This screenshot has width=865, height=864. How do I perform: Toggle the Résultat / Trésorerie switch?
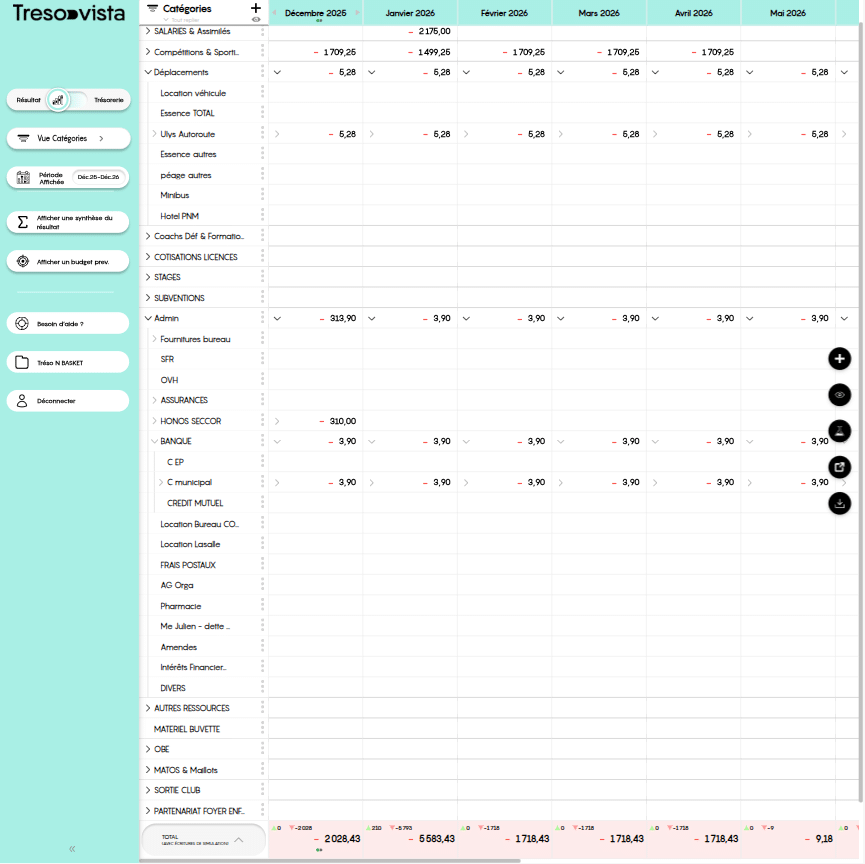click(59, 100)
